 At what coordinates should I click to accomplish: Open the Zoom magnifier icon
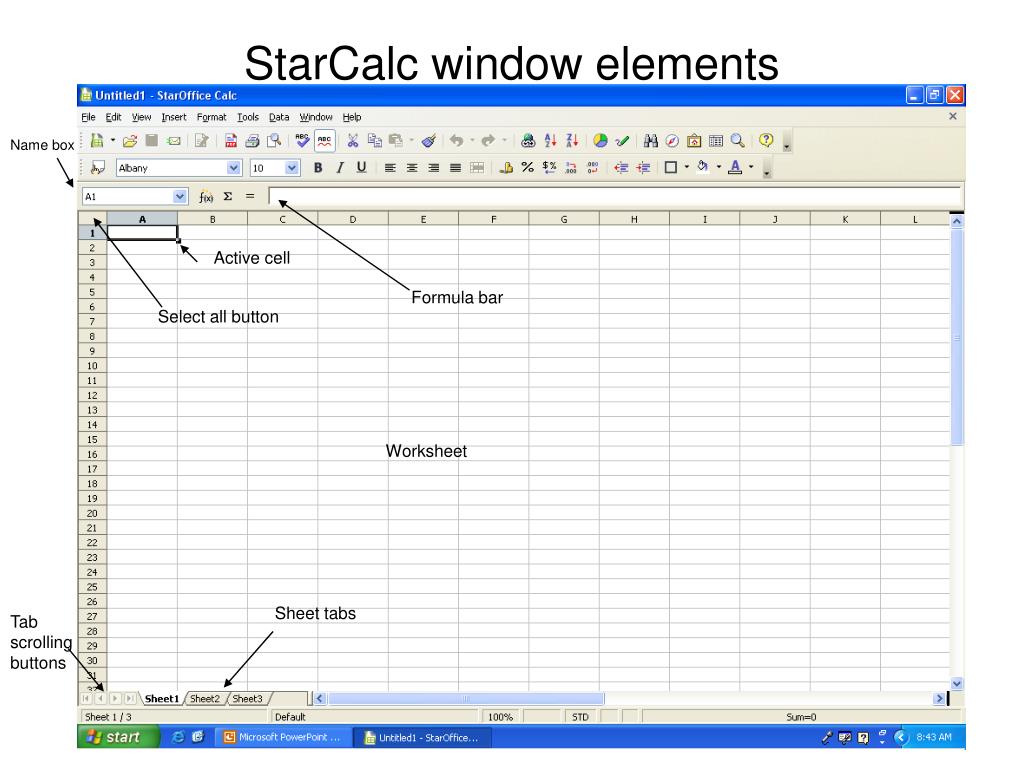[737, 140]
